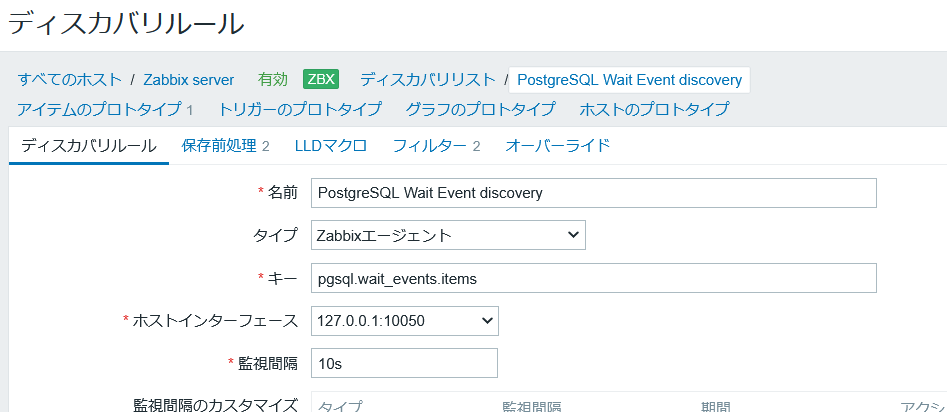Click the 有効 status link
The height and width of the screenshot is (412, 947).
tap(272, 79)
